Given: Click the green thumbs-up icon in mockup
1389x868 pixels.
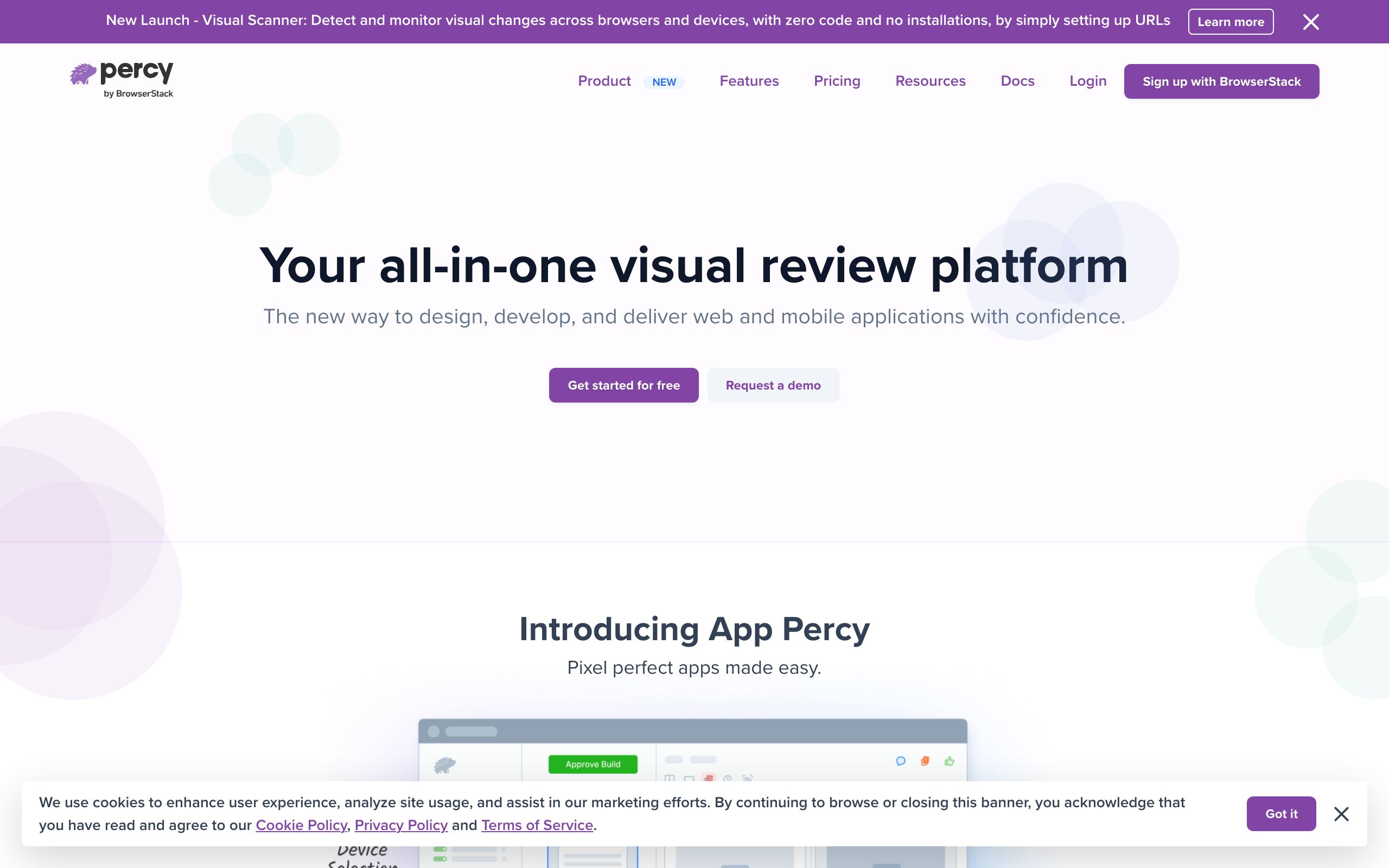Looking at the screenshot, I should (x=950, y=761).
